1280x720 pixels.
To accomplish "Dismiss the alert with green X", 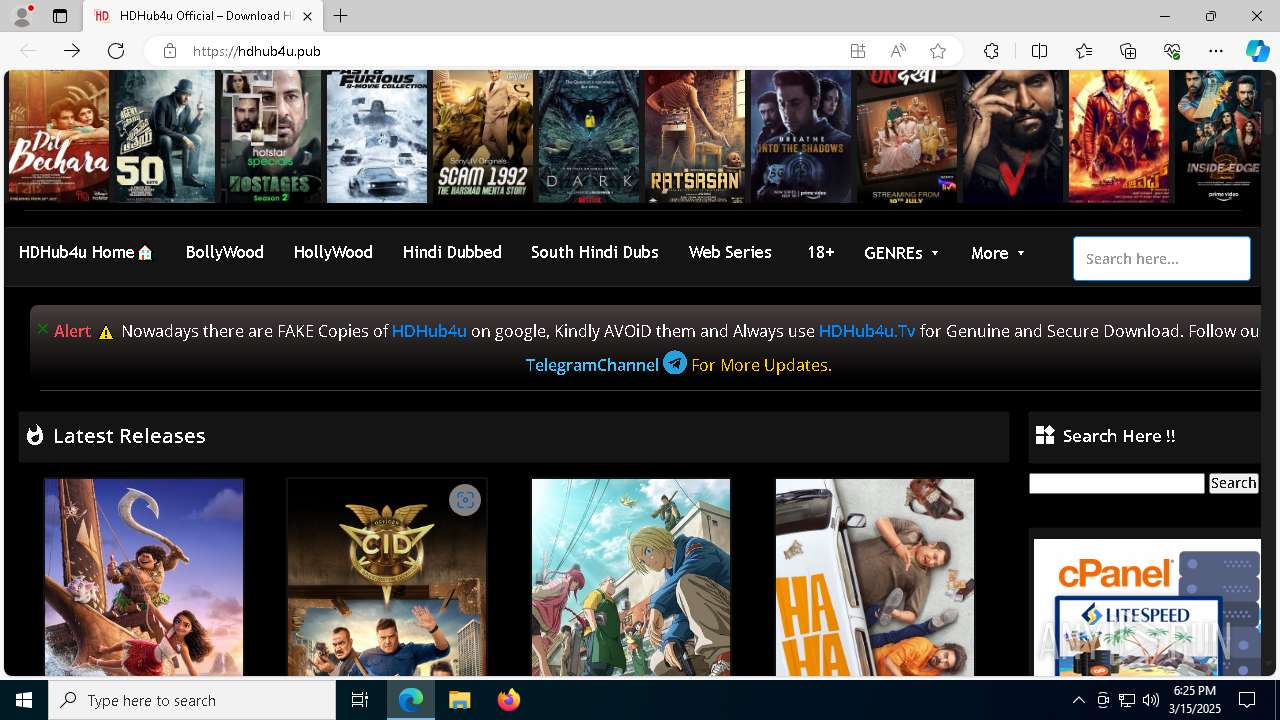I will point(42,328).
